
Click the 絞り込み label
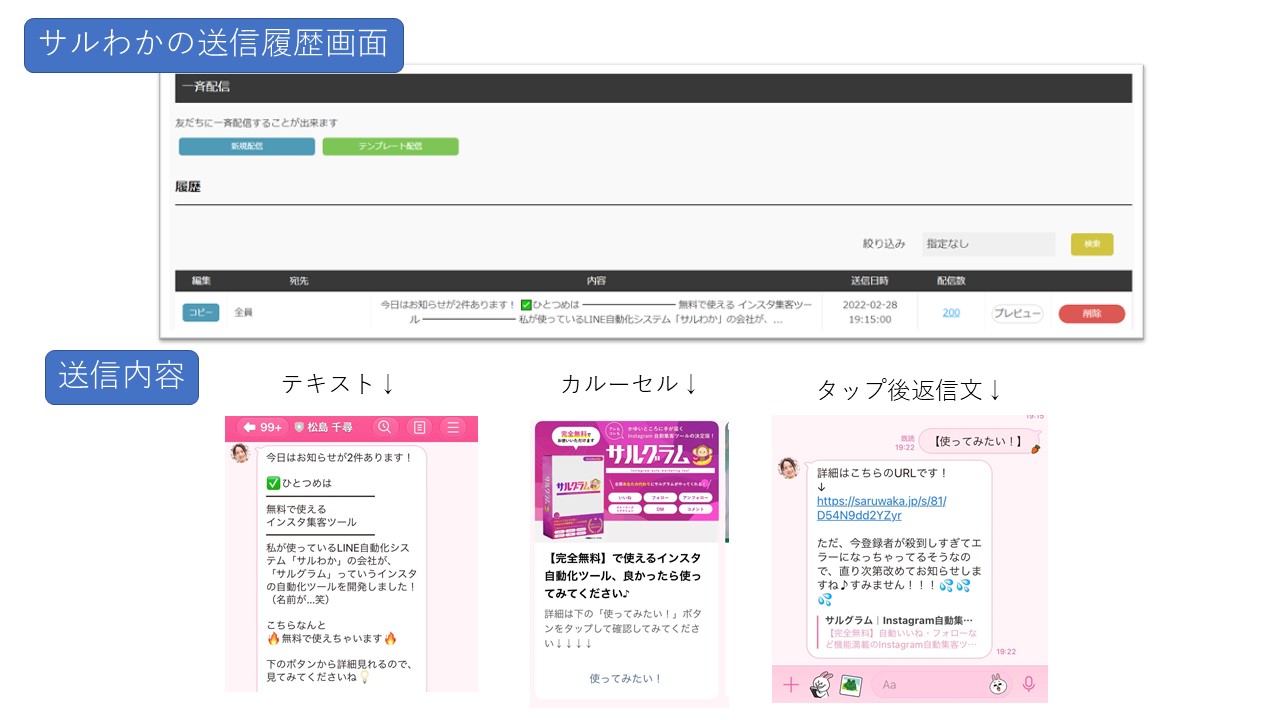(x=884, y=244)
